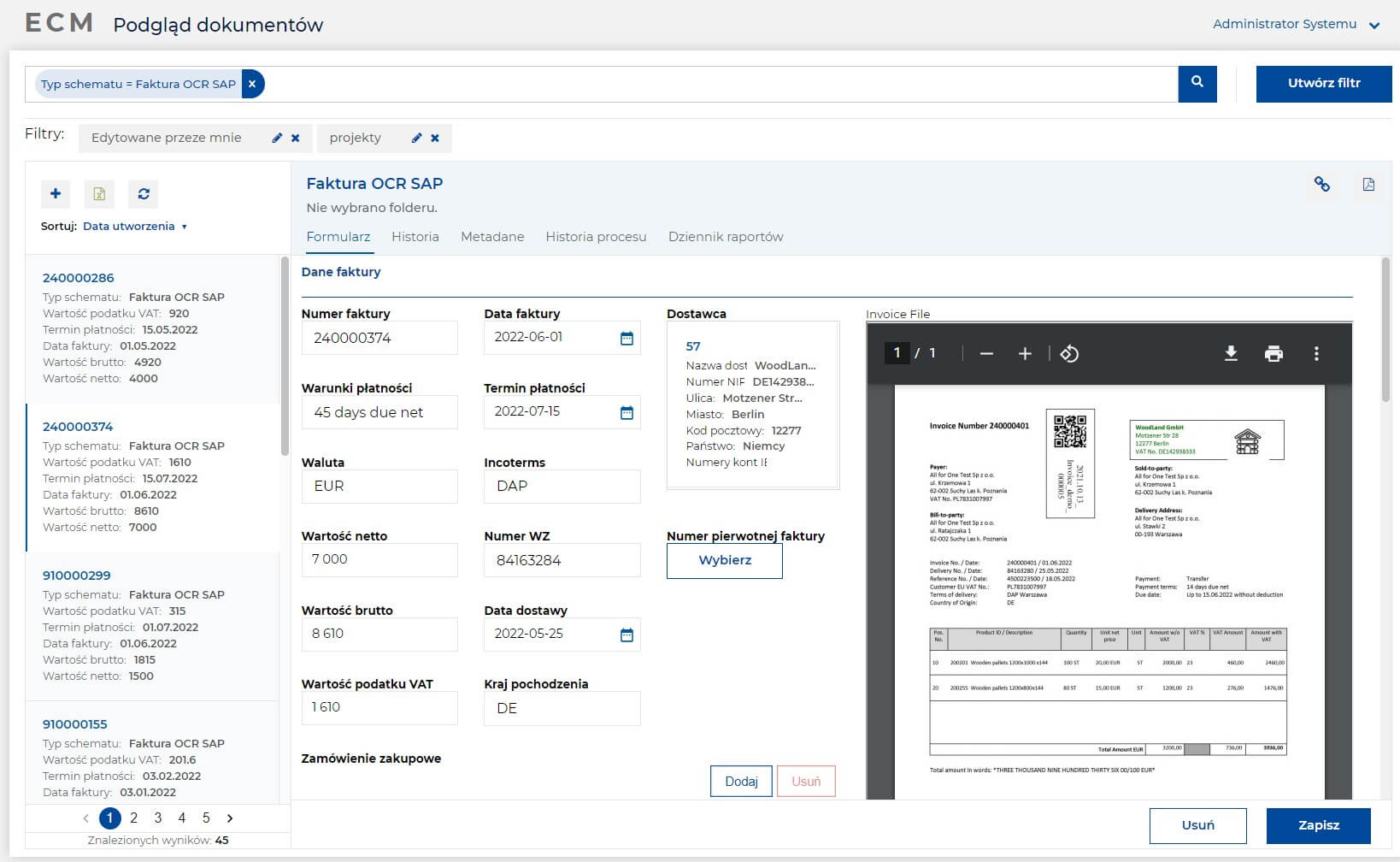This screenshot has height=862, width=1400.
Task: Open the PDF export icon in header
Action: coord(1368,184)
